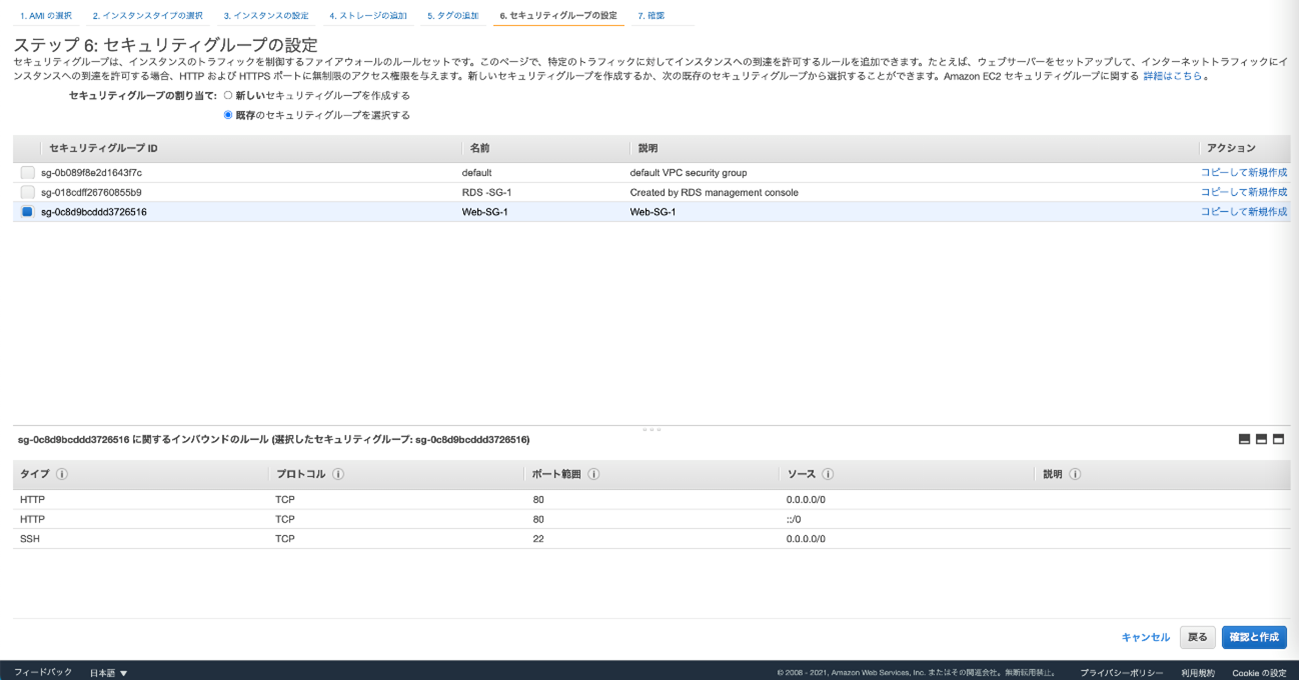The width and height of the screenshot is (1299, 680).
Task: Check the RDS-SG-1 security group checkbox
Action: tap(27, 192)
